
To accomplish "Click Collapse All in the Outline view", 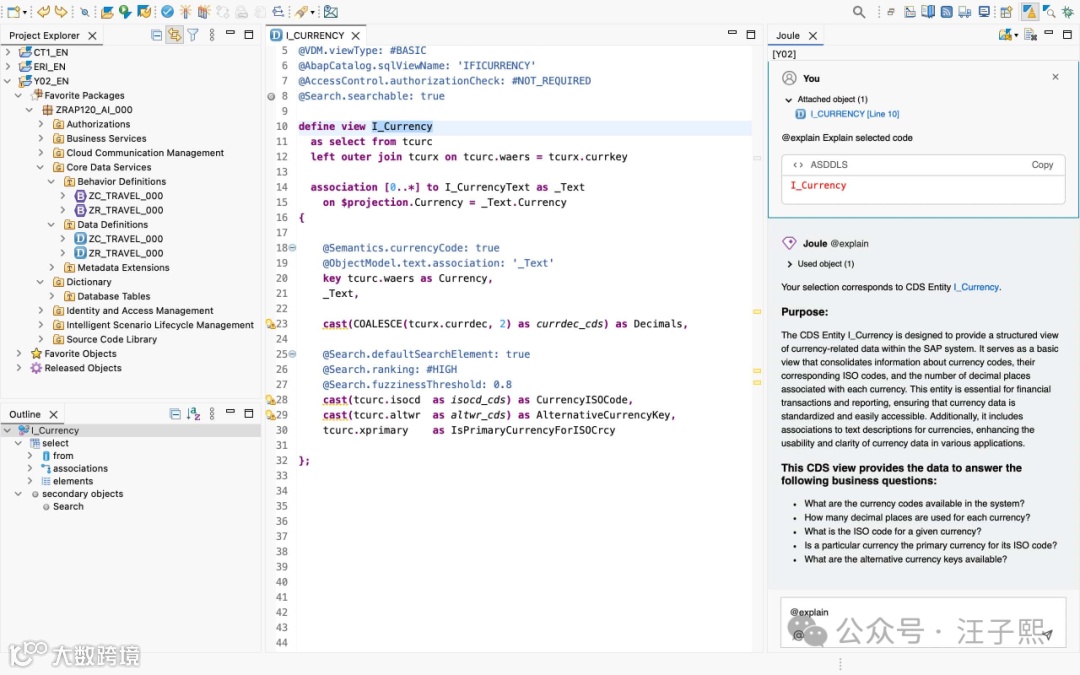I will (x=175, y=414).
